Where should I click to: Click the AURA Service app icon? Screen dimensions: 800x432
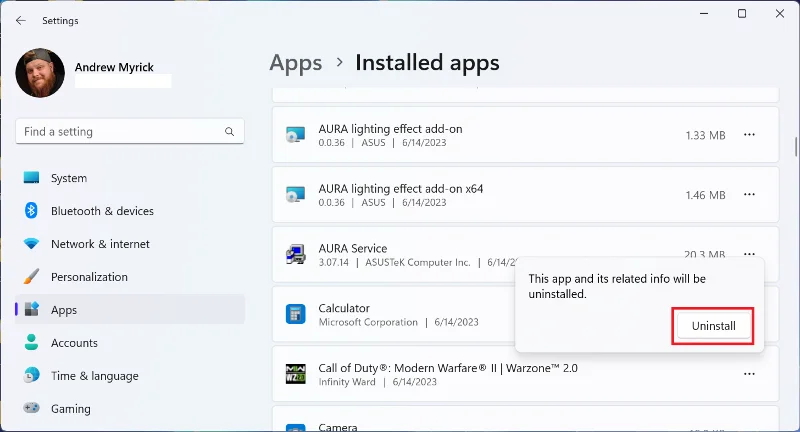tap(295, 255)
